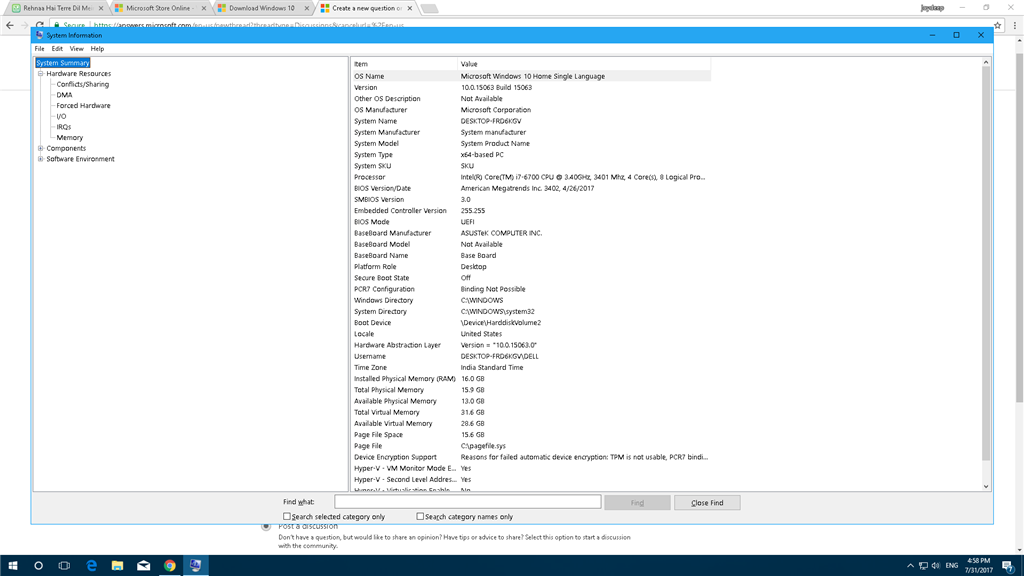This screenshot has width=1024, height=576.
Task: Click System Information title bar icon
Action: click(40, 35)
